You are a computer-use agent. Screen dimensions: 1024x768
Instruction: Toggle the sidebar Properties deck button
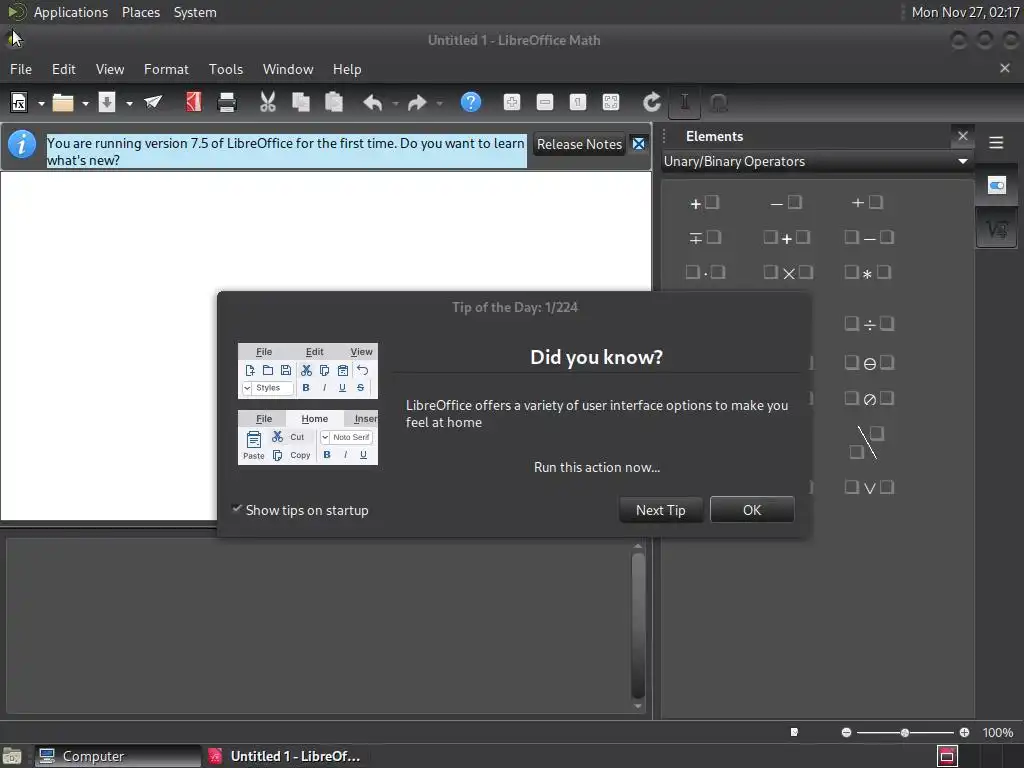(997, 185)
